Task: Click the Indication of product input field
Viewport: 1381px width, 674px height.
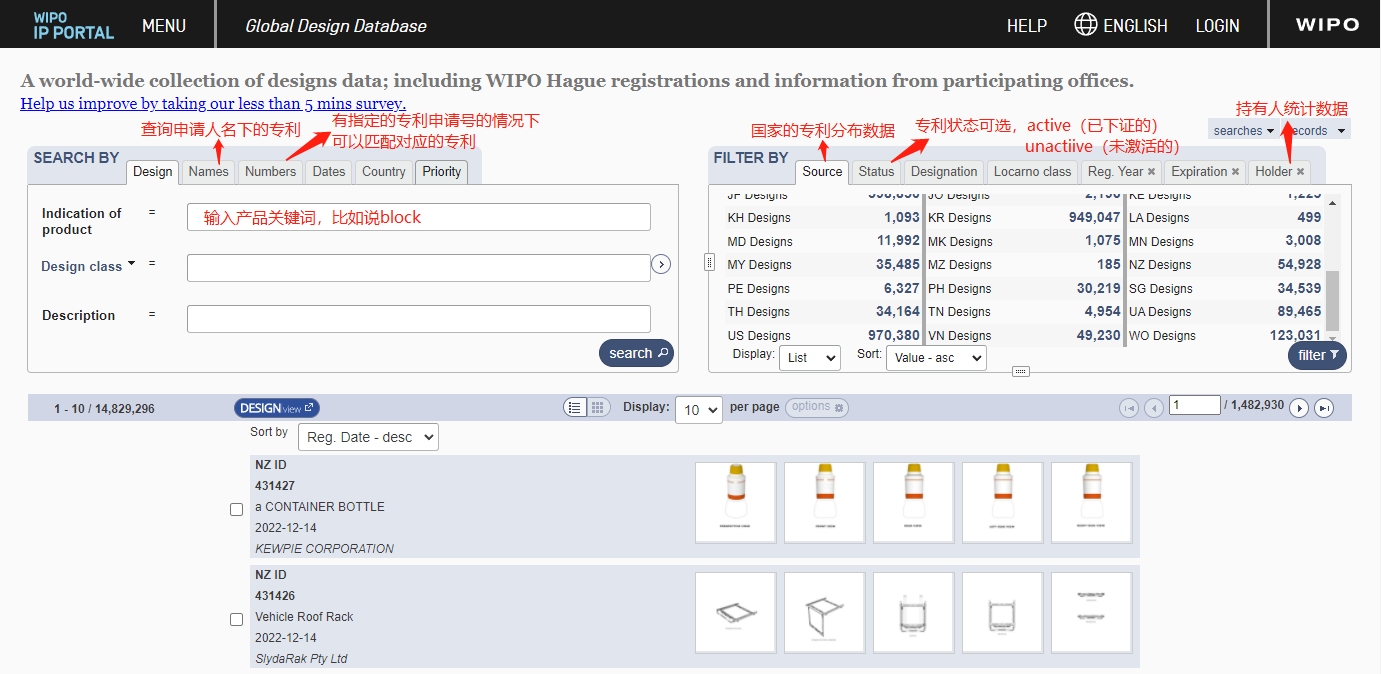Action: [x=418, y=217]
